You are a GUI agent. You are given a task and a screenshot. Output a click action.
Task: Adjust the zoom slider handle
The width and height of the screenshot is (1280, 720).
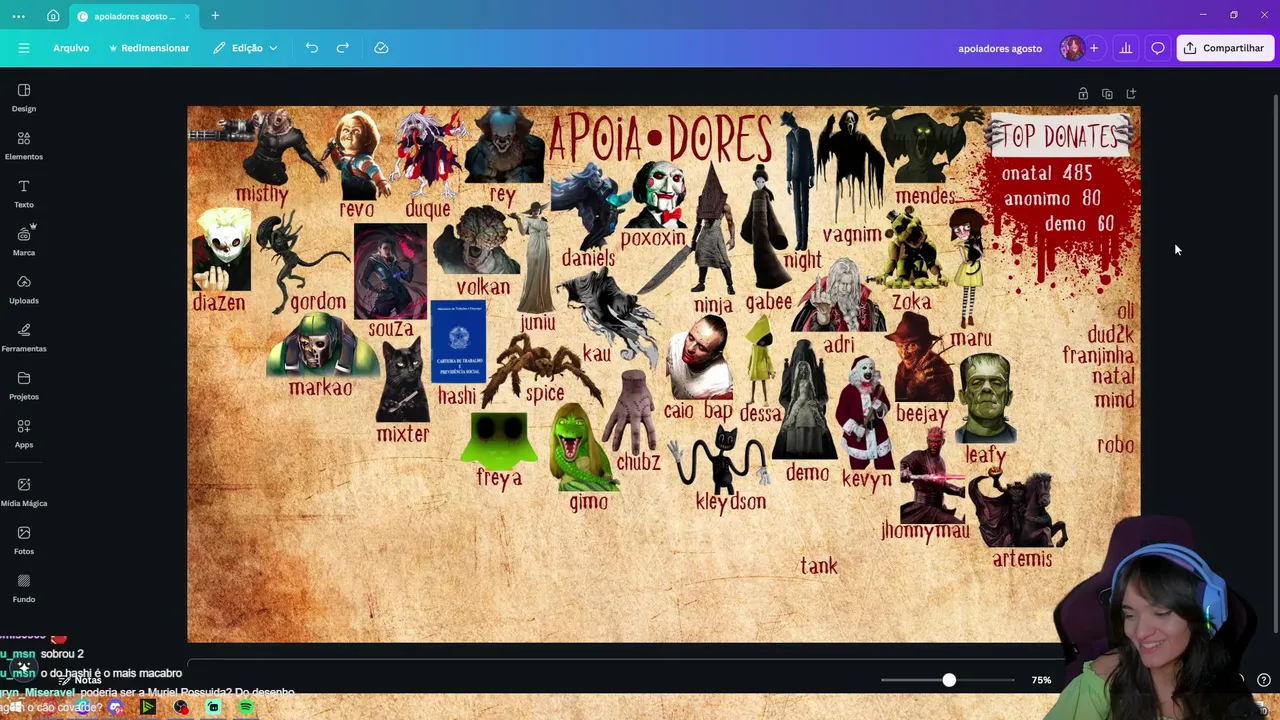pyautogui.click(x=949, y=680)
